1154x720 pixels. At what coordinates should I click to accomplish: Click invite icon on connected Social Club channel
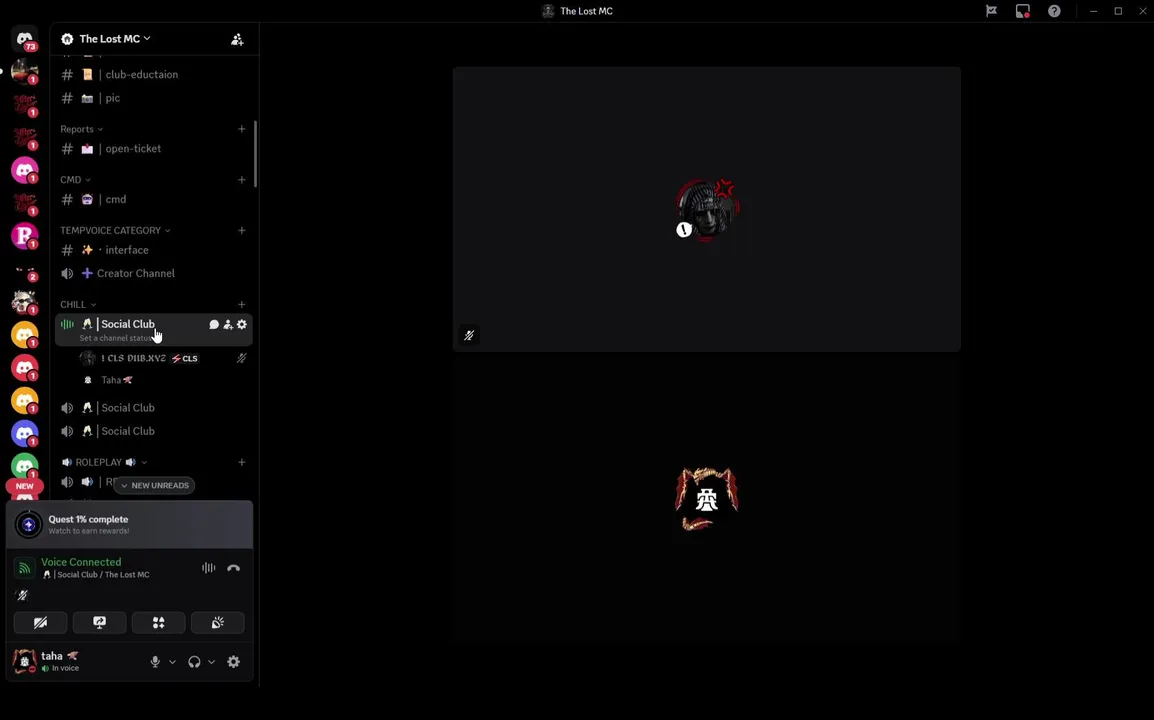click(x=227, y=324)
